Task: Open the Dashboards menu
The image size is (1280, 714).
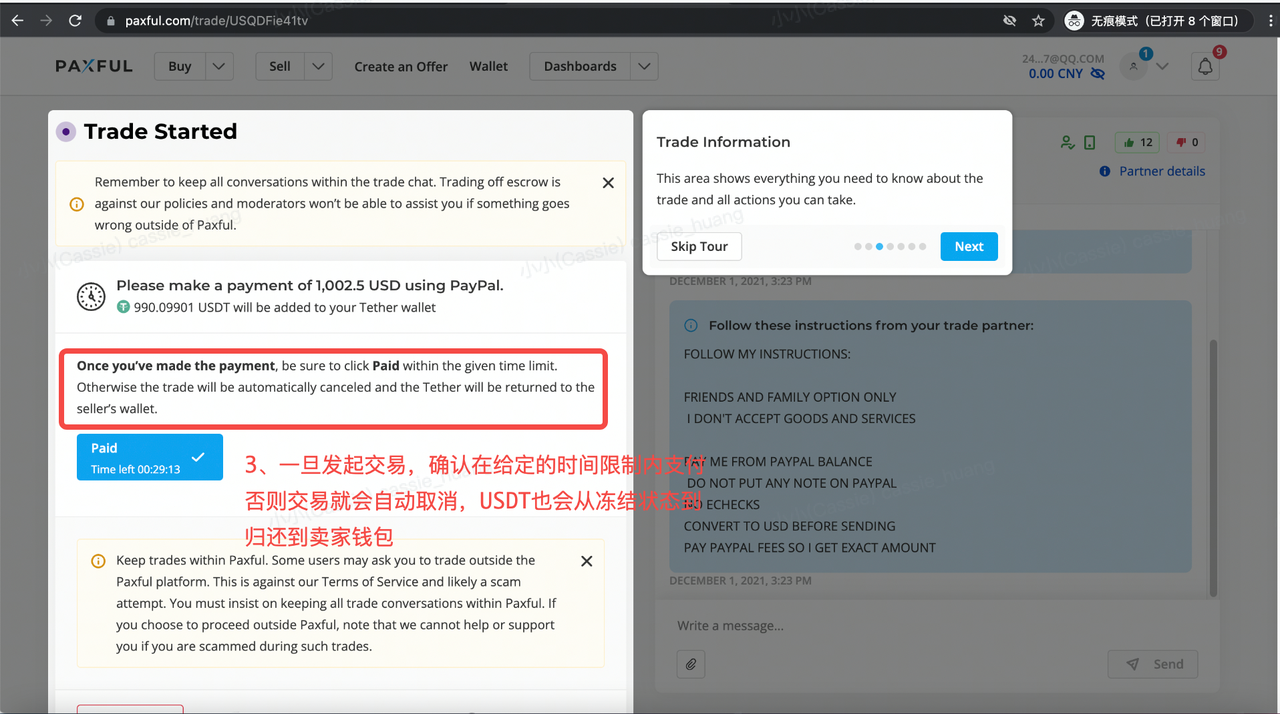Action: click(580, 66)
